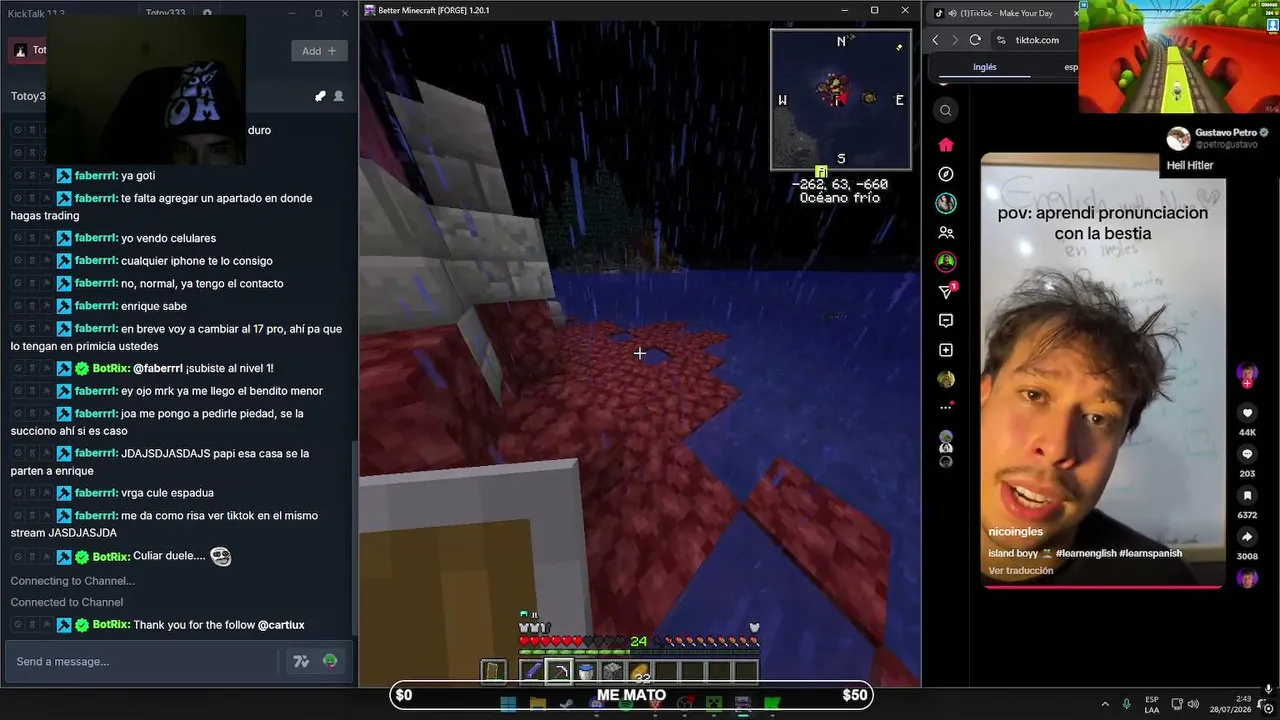The height and width of the screenshot is (720, 1280).
Task: Click the BotRix 'Culiar duele' message emote
Action: coord(220,556)
